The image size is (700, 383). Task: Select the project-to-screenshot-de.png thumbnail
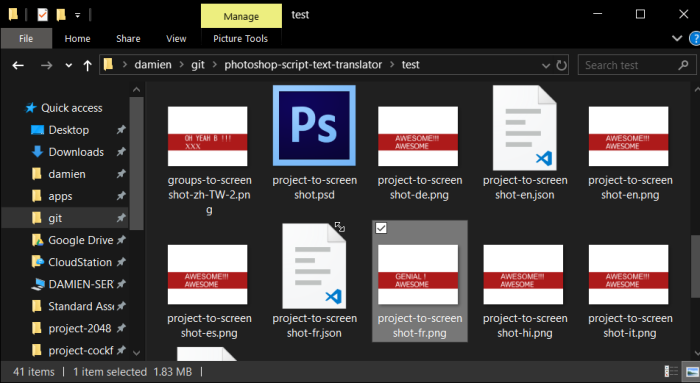[x=418, y=136]
